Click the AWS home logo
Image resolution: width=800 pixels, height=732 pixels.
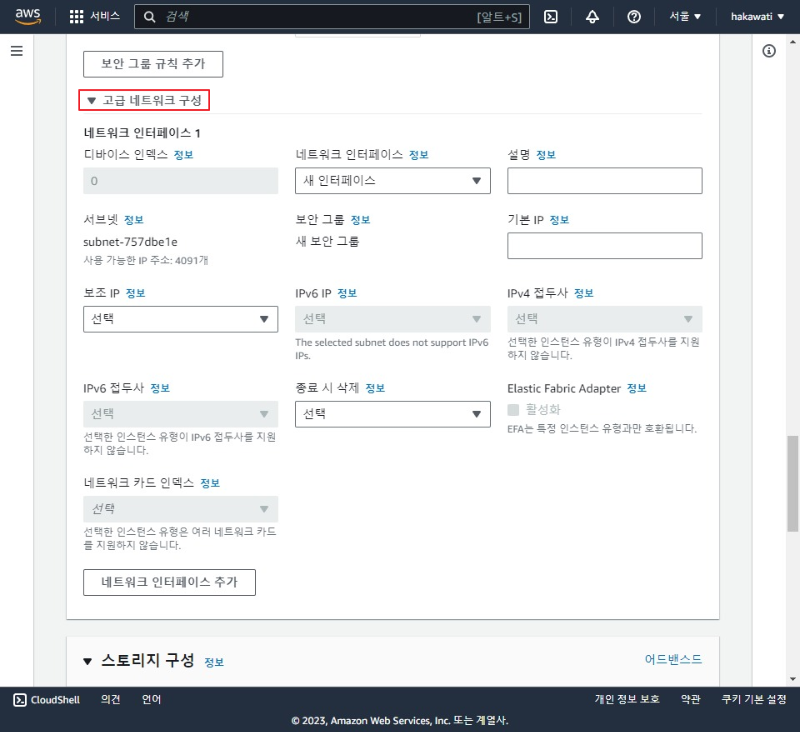[27, 15]
